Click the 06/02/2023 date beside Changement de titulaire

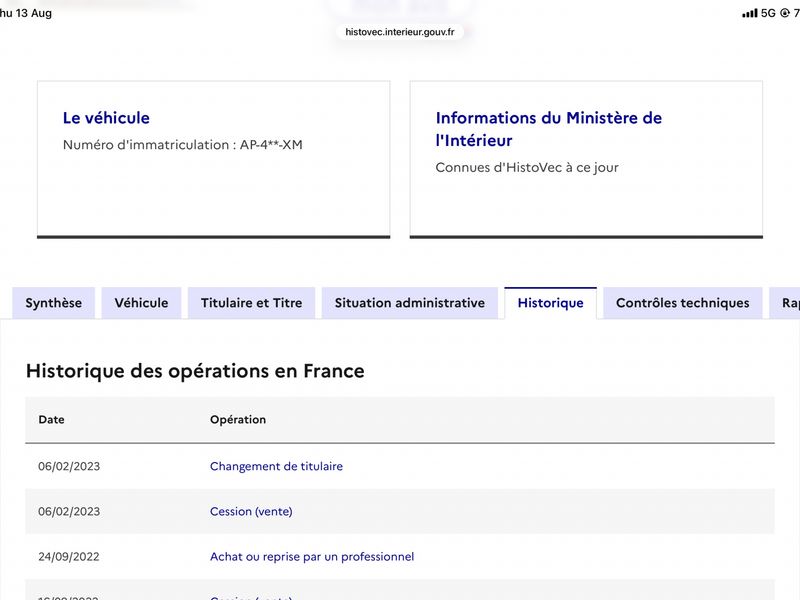tap(69, 466)
